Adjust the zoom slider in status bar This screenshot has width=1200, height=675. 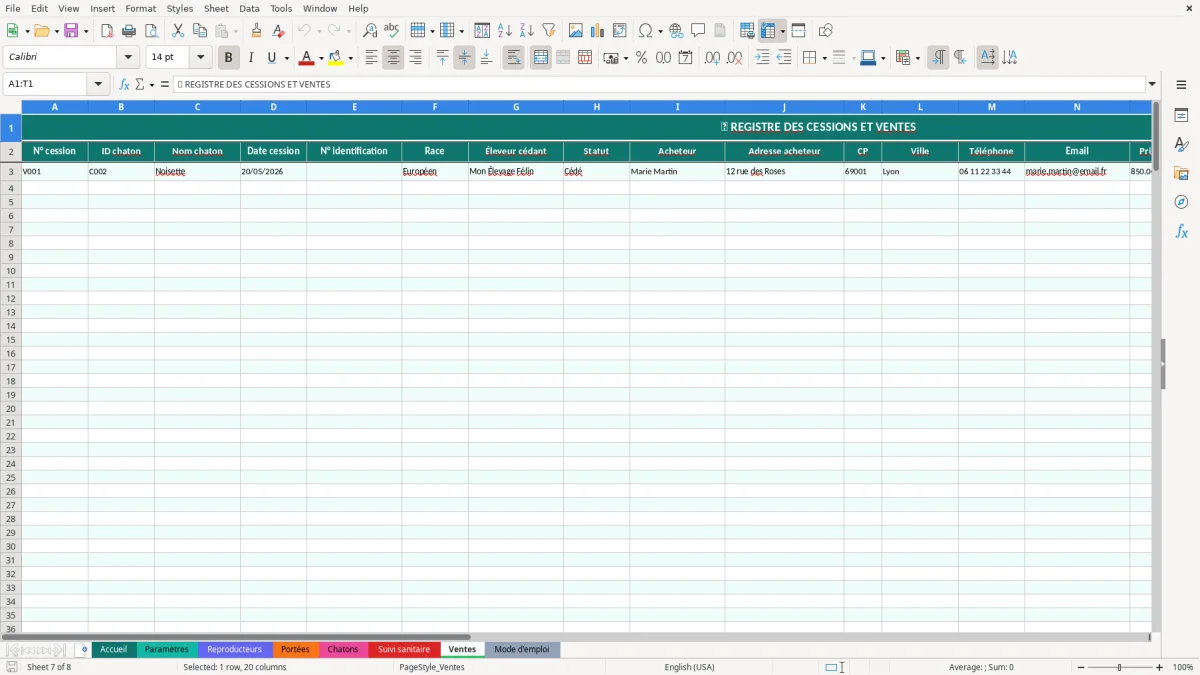point(1118,667)
